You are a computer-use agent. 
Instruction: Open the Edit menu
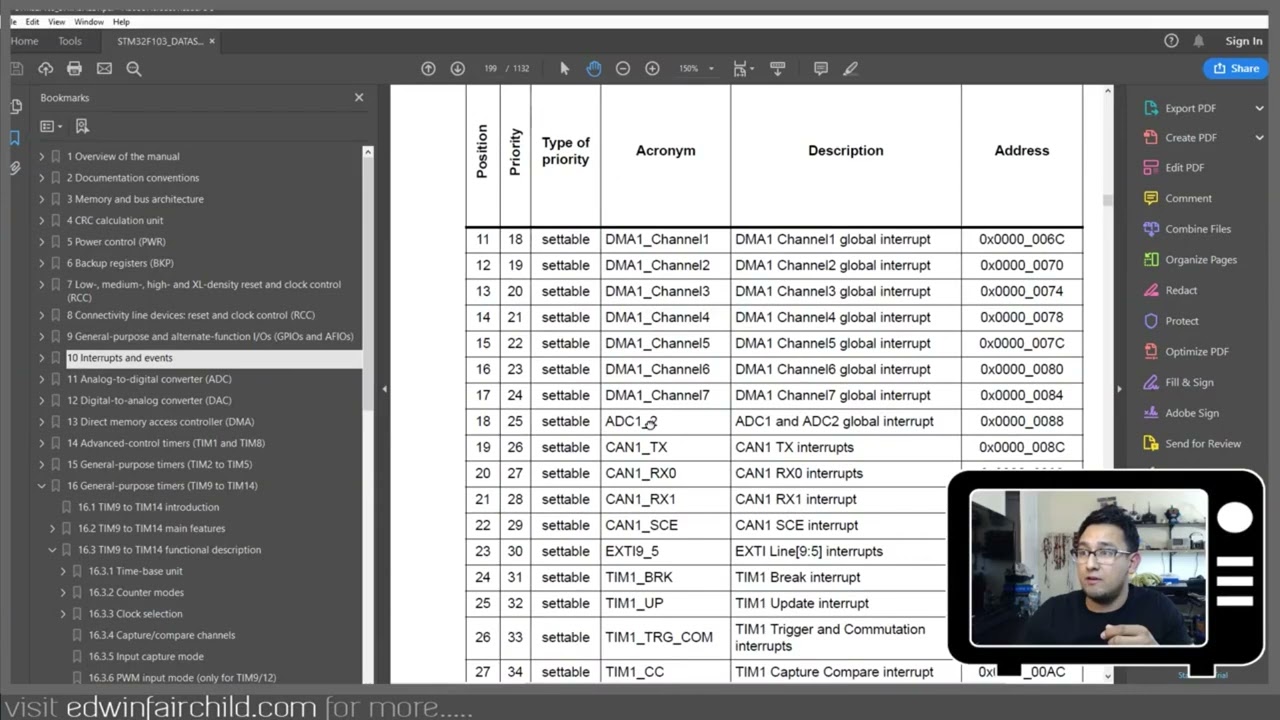(x=33, y=21)
